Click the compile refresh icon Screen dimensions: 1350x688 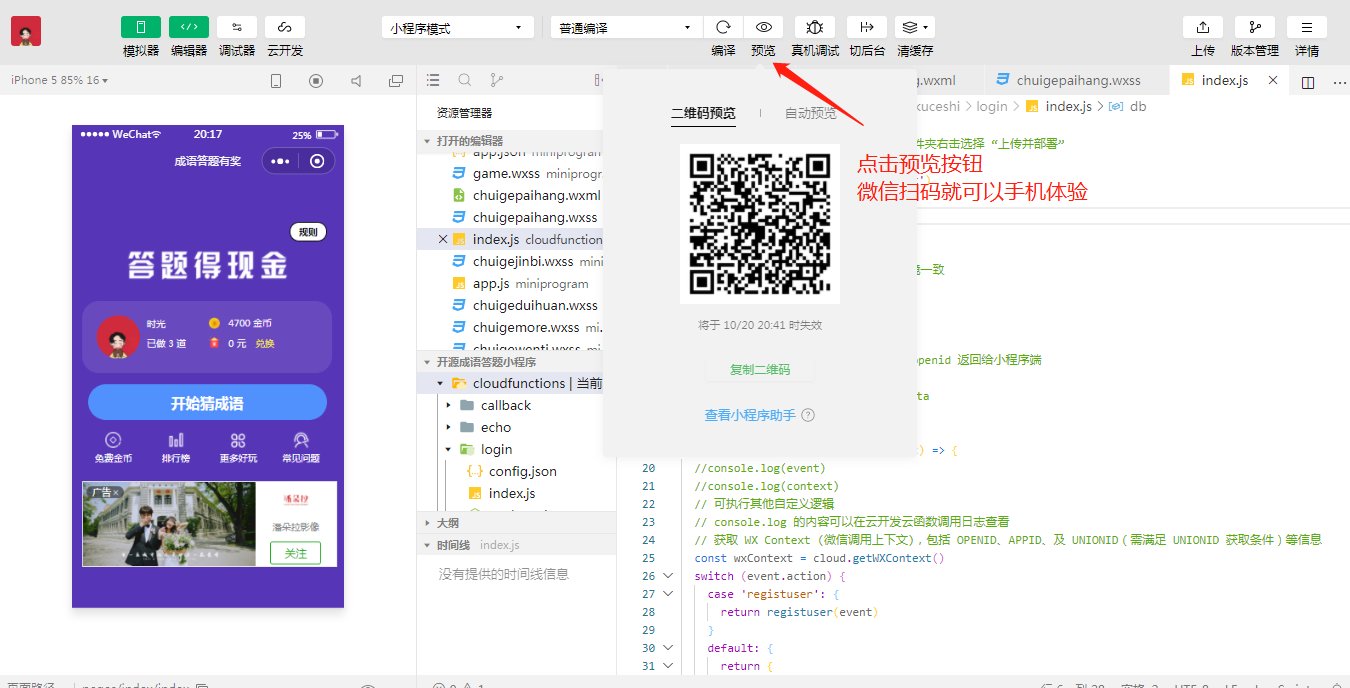pos(723,27)
